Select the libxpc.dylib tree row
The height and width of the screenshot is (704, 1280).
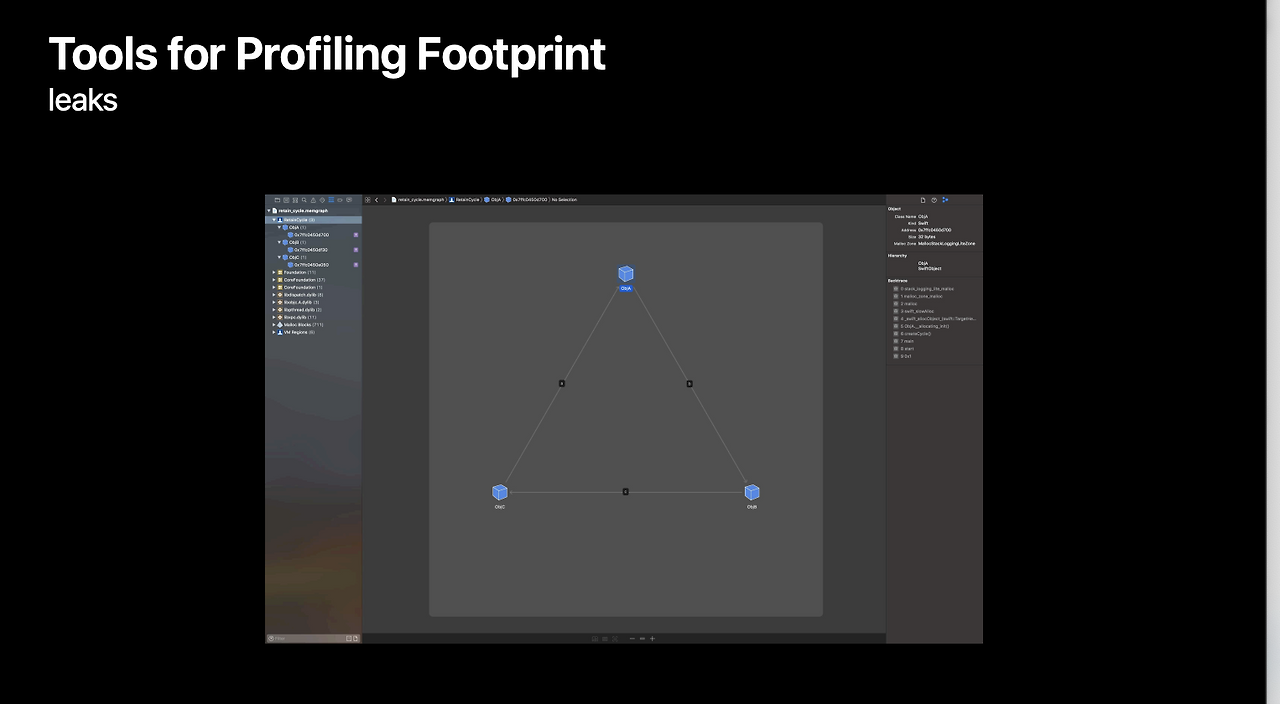[x=313, y=317]
